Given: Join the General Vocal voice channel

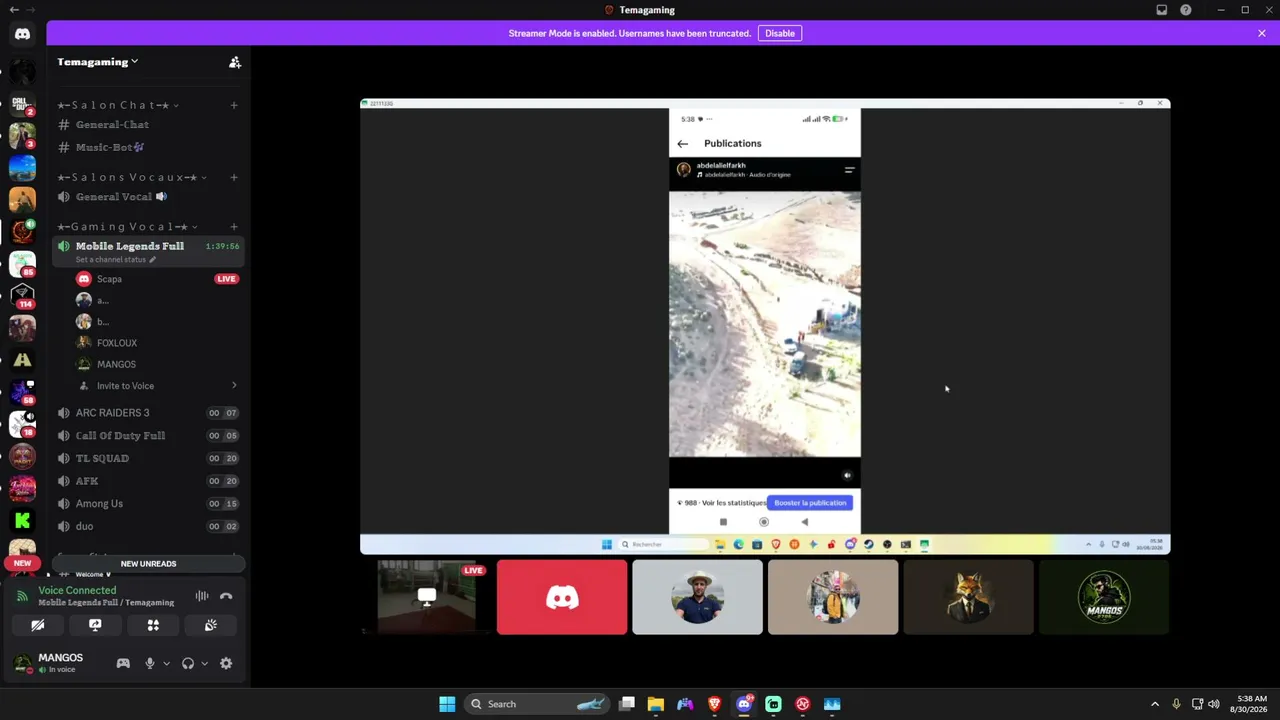Looking at the screenshot, I should 148,197.
